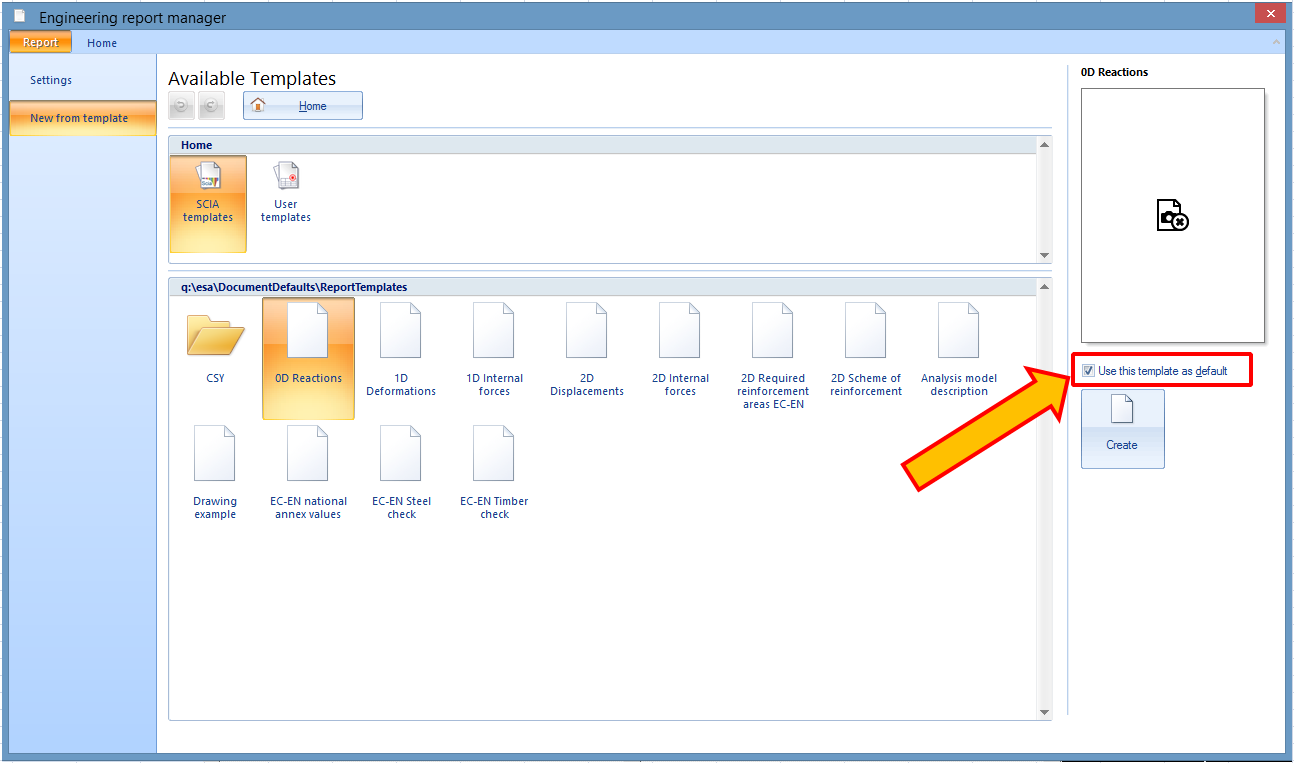This screenshot has height=763, width=1294.
Task: Click the Home navigation button
Action: coord(303,106)
